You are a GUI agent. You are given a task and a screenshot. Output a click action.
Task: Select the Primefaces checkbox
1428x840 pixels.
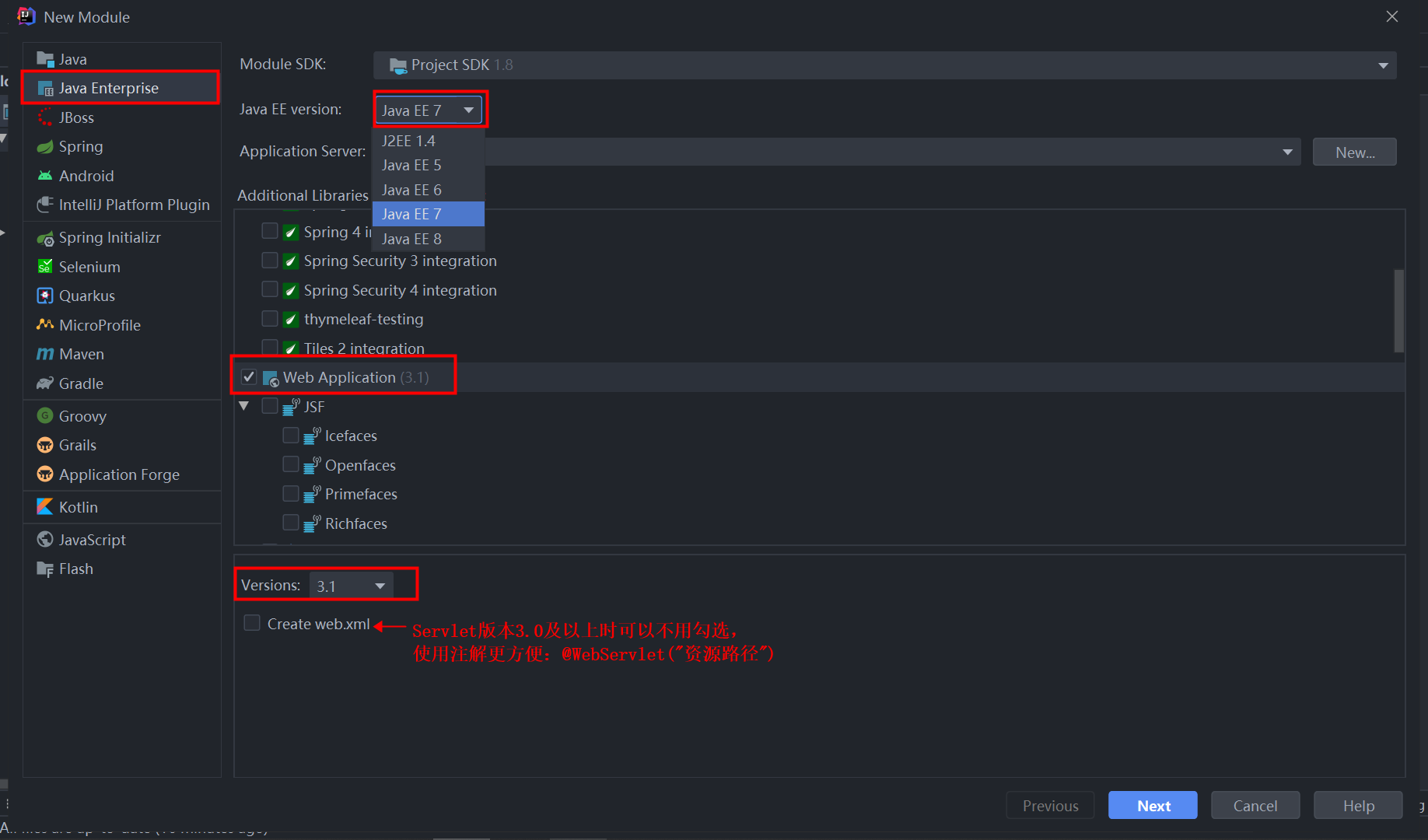coord(291,493)
